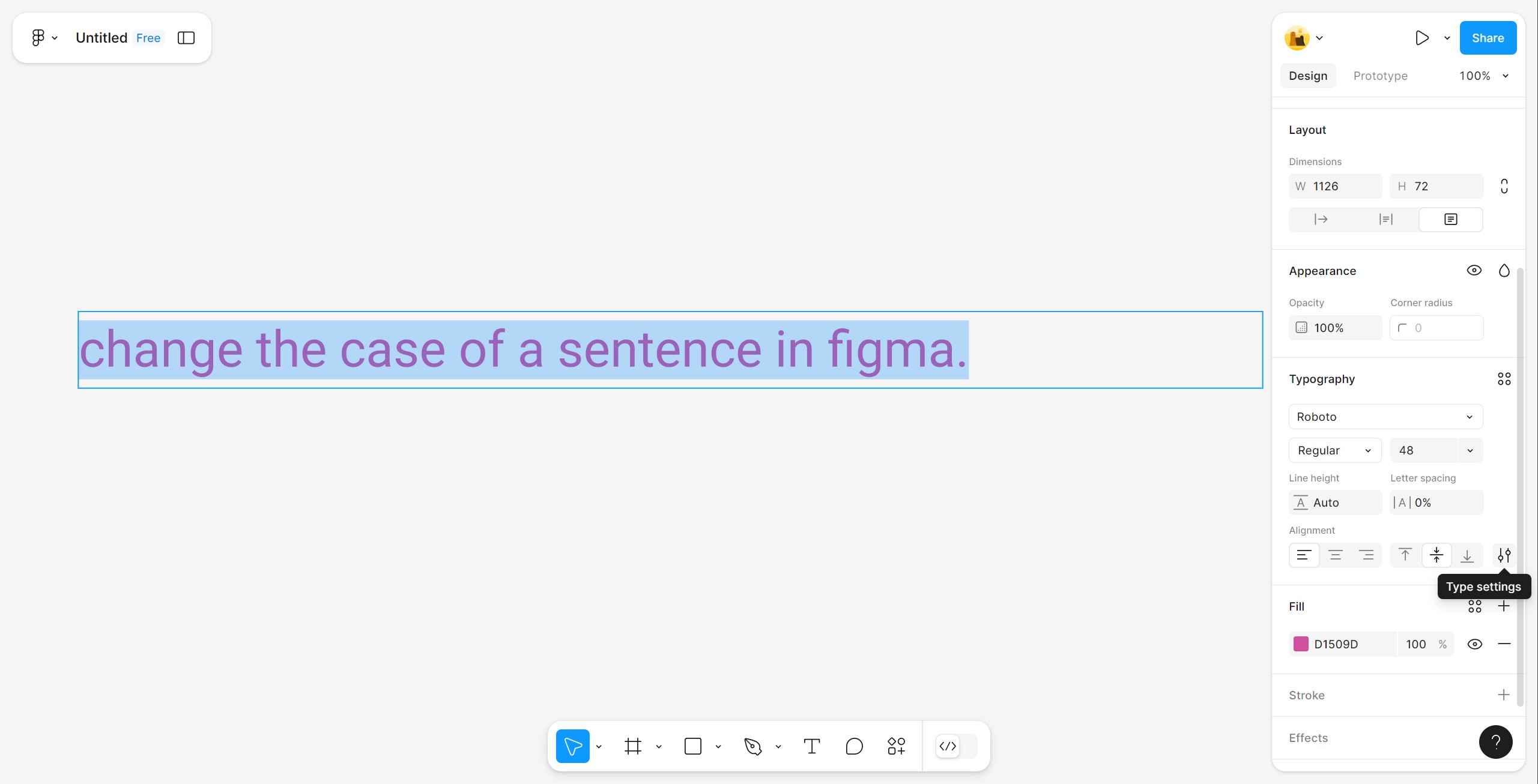
Task: Click the Opacity 100% input field
Action: [1335, 328]
